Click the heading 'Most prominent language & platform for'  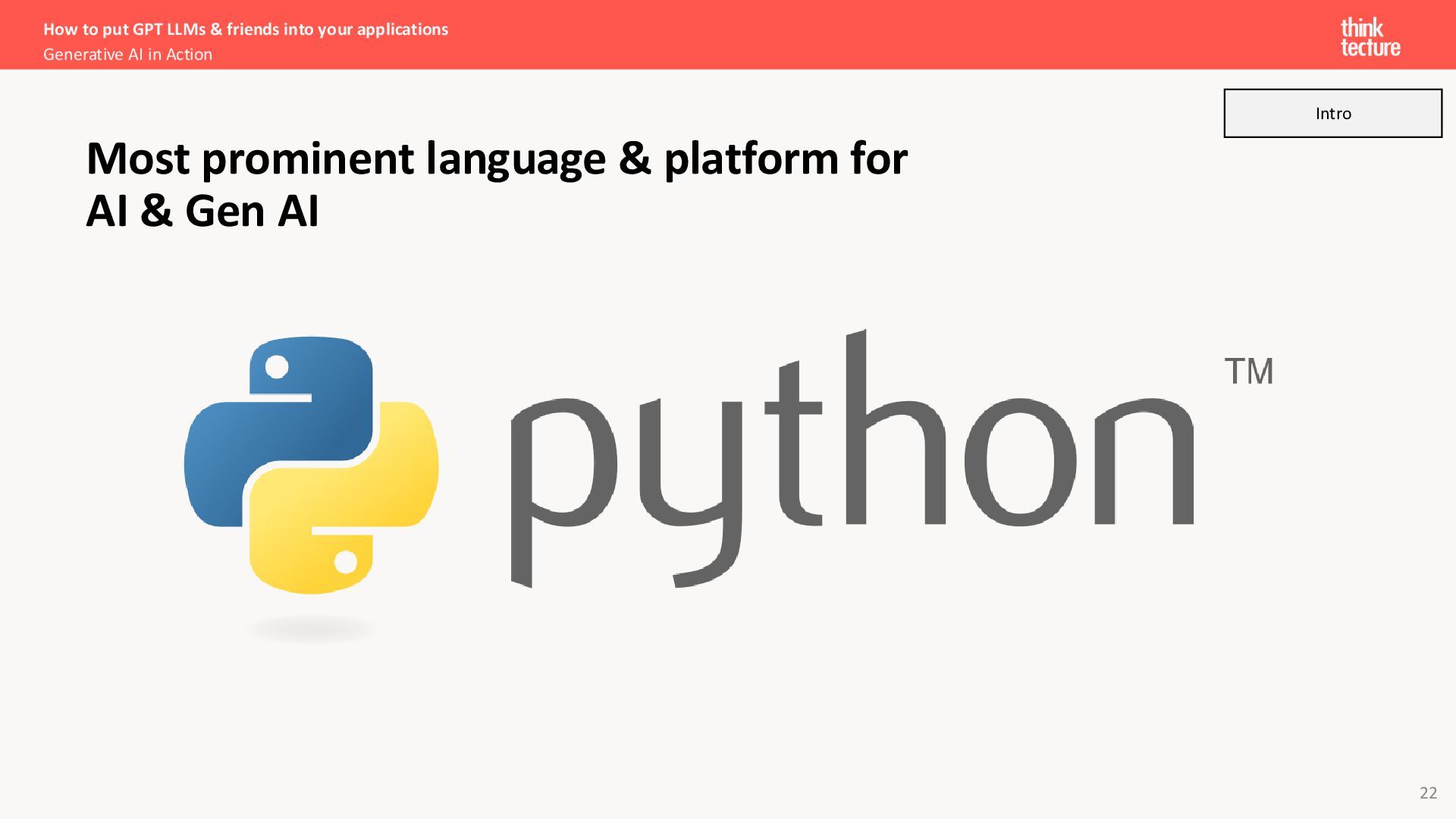(x=497, y=159)
